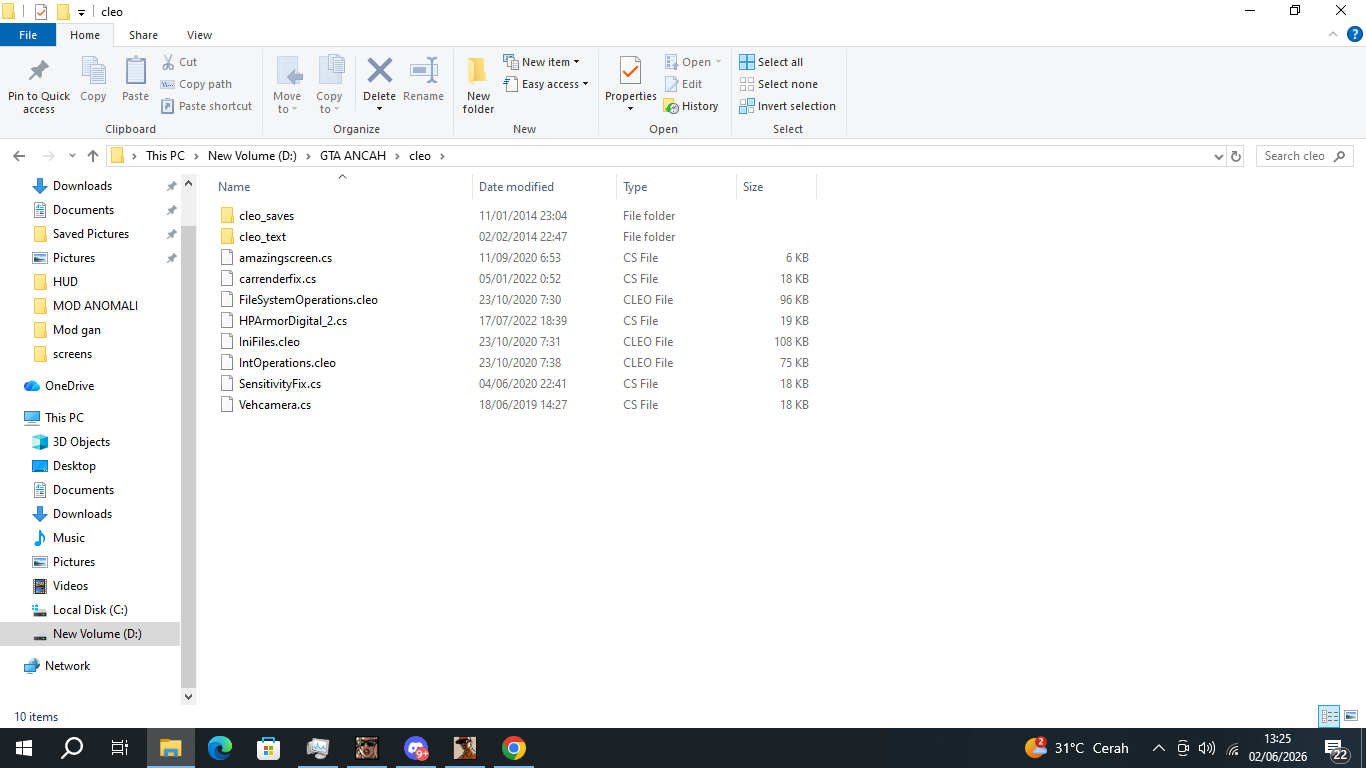
Task: Open Microsoft Edge from taskbar
Action: point(220,748)
